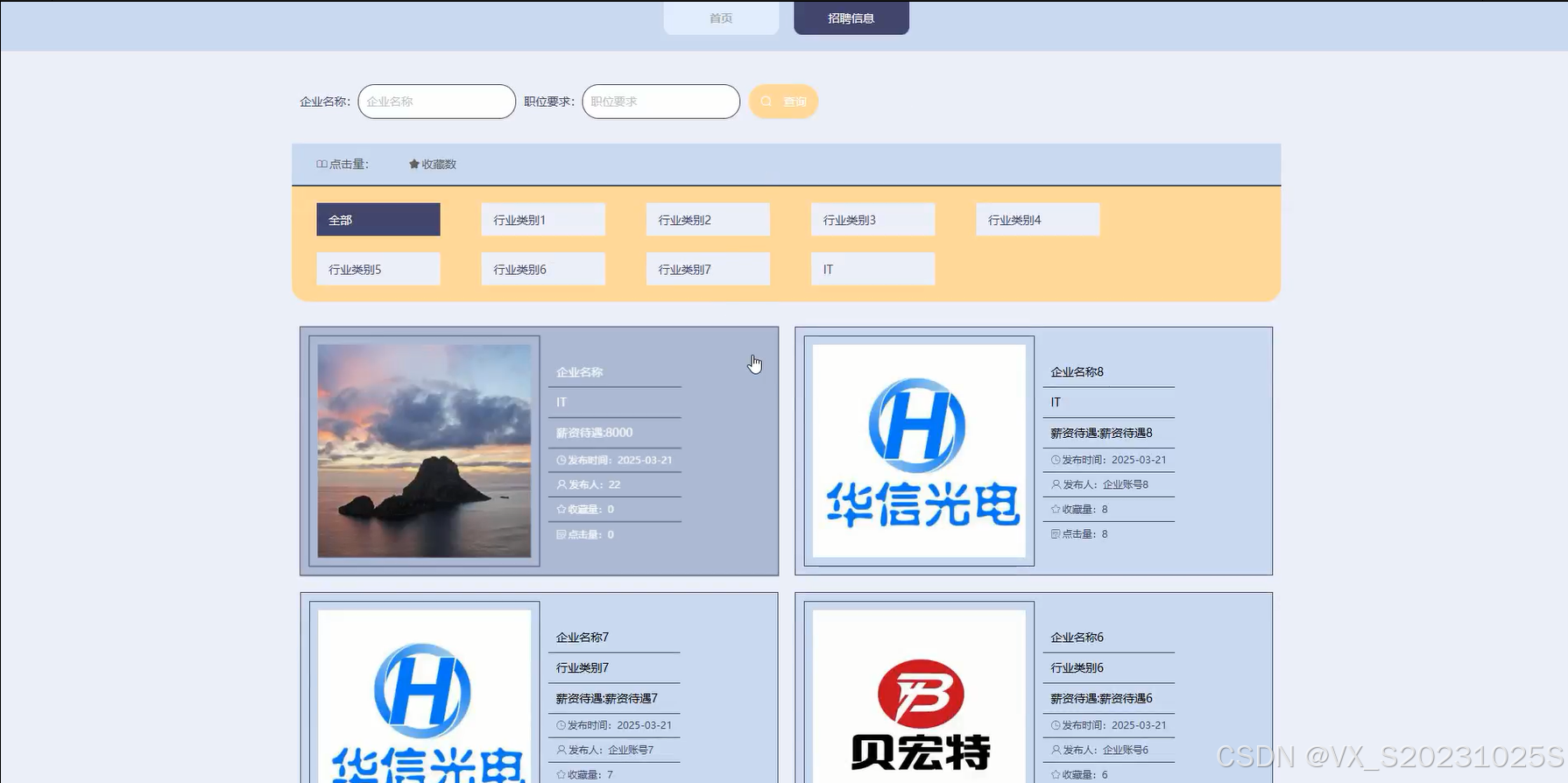Click user icon beside 发布人: 企业账号7
1568x783 pixels.
pyautogui.click(x=562, y=750)
